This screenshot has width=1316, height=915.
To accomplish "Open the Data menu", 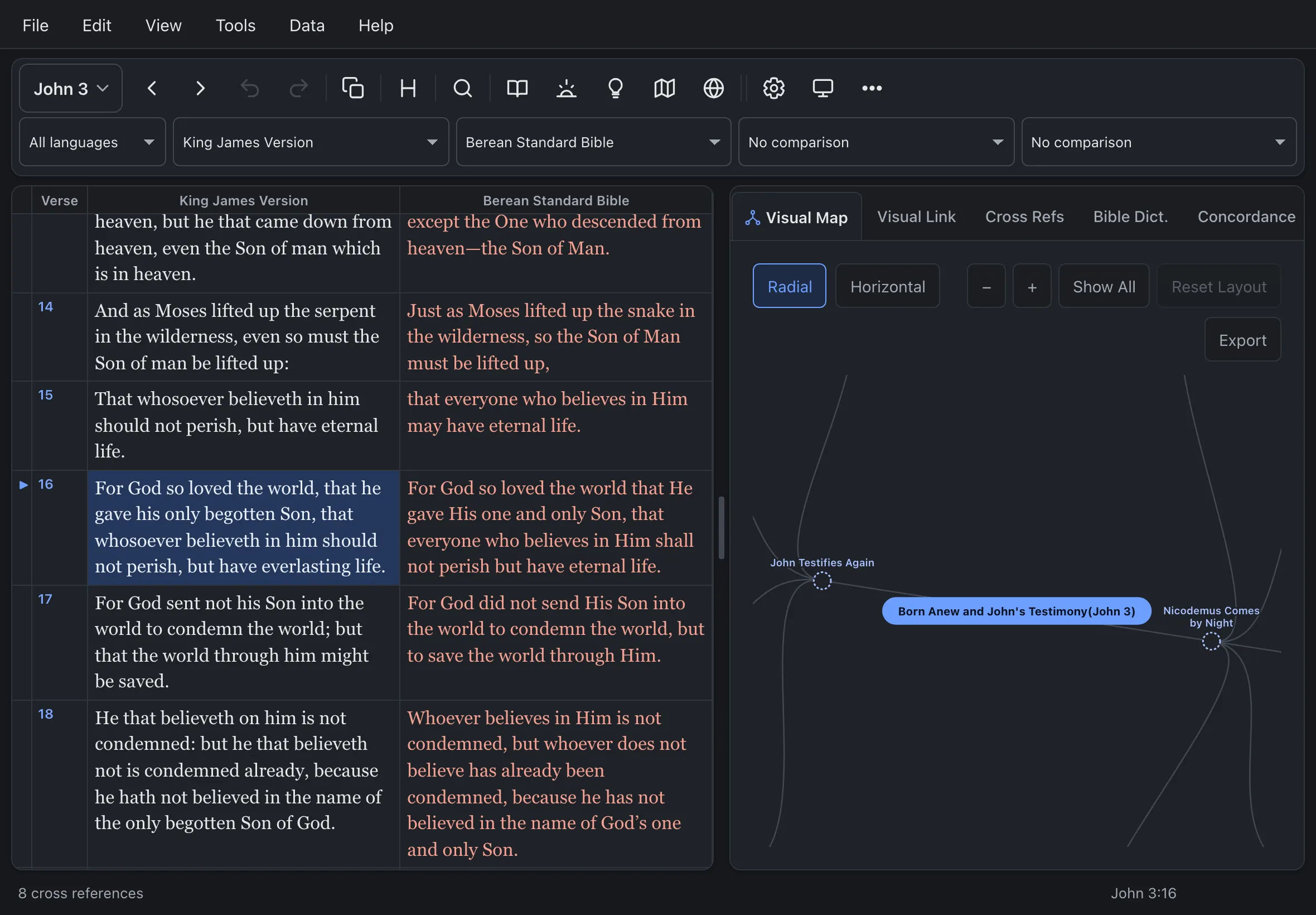I will pyautogui.click(x=307, y=25).
